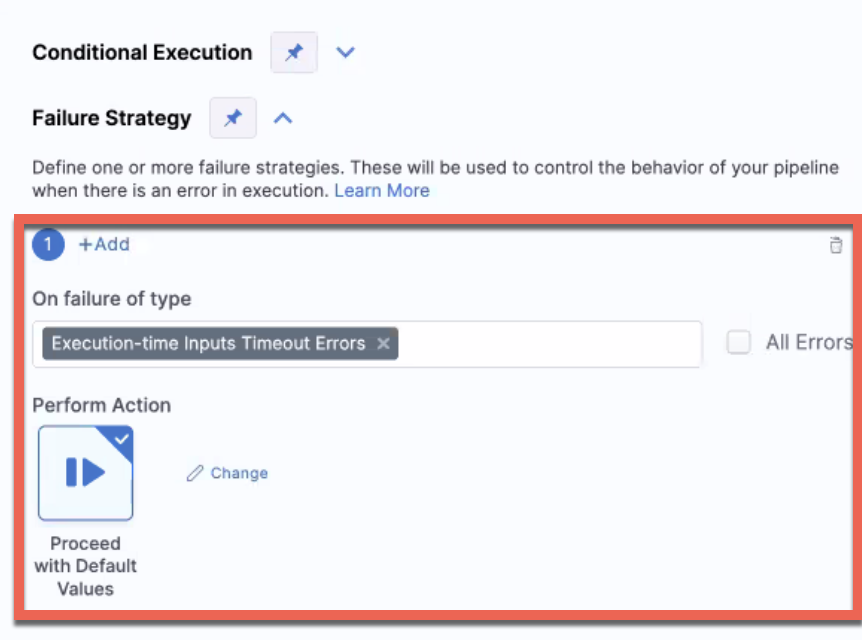Enable the All Errors checkbox
Screen dimensions: 862x640
click(x=739, y=343)
